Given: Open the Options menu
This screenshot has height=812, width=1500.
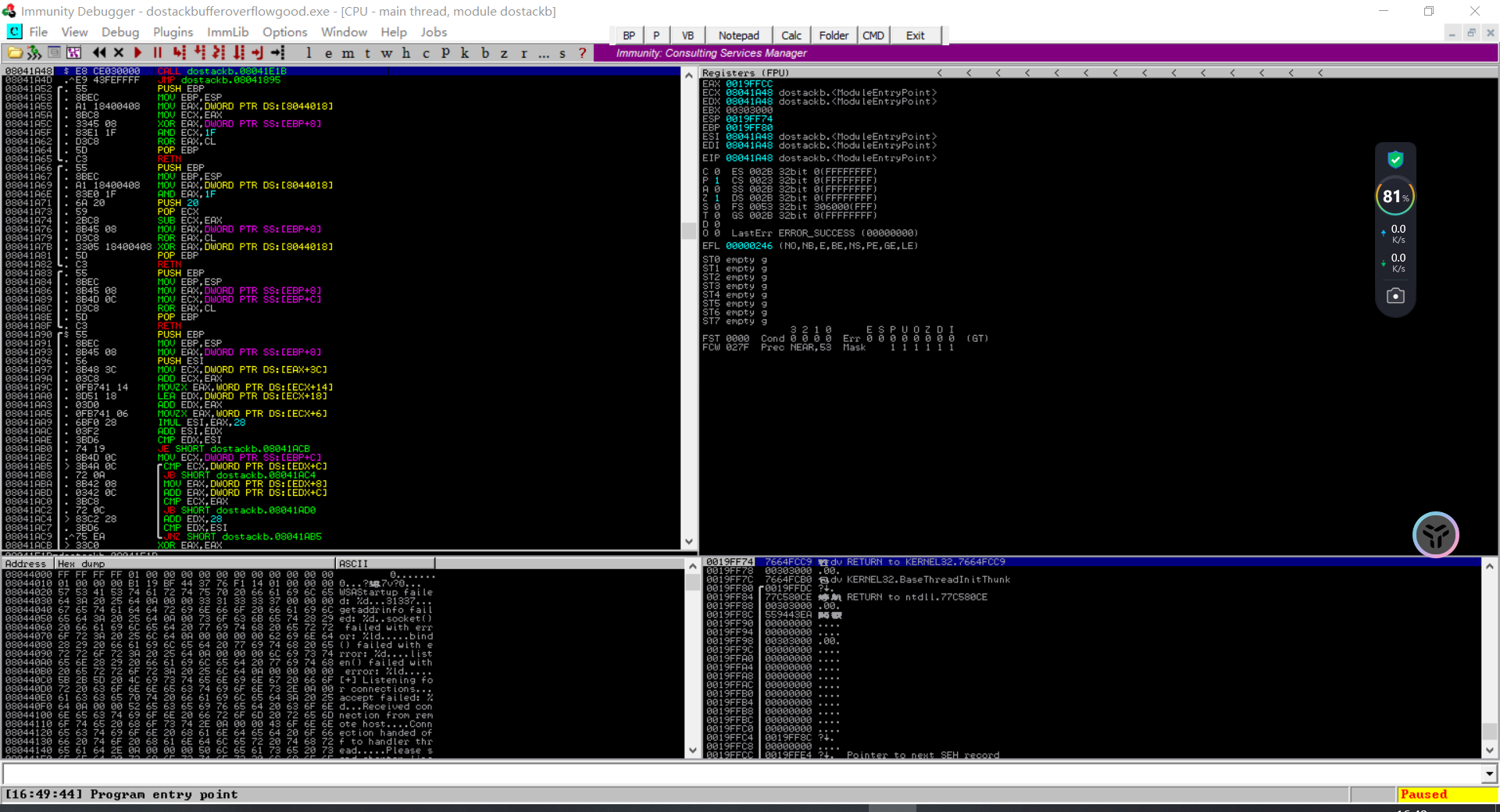Looking at the screenshot, I should [284, 32].
